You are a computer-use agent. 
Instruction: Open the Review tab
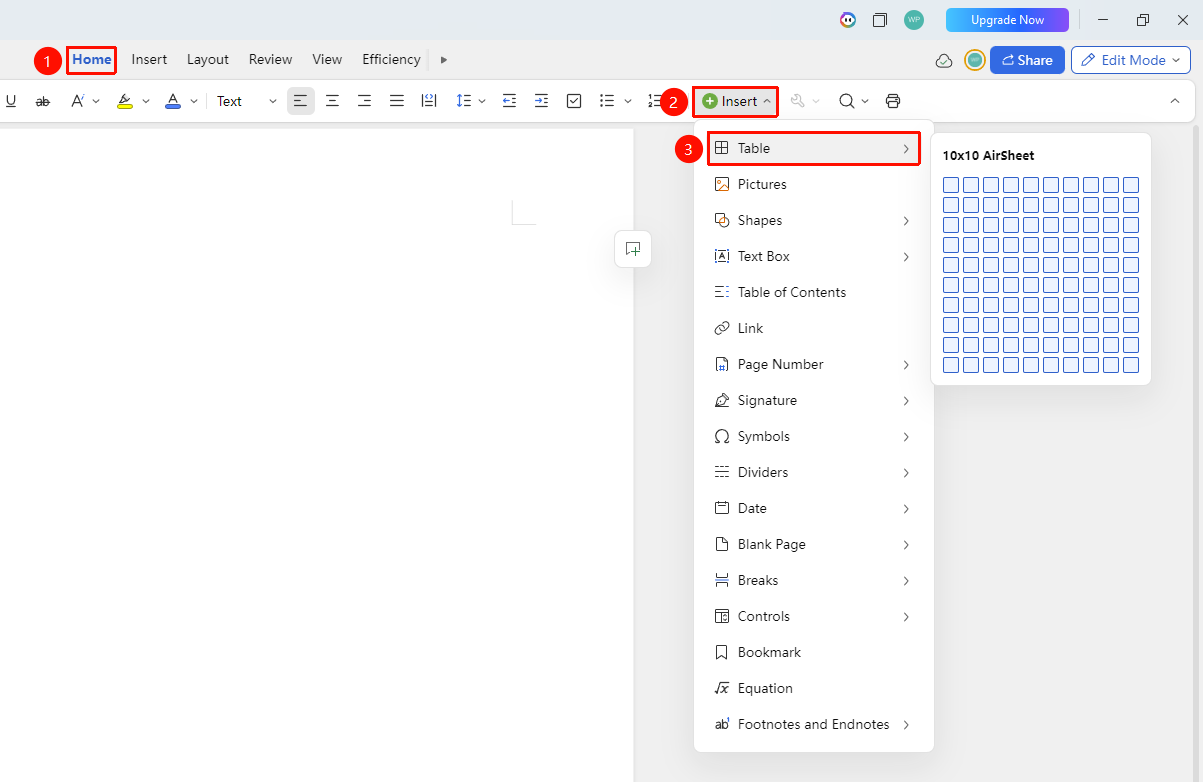(x=270, y=60)
